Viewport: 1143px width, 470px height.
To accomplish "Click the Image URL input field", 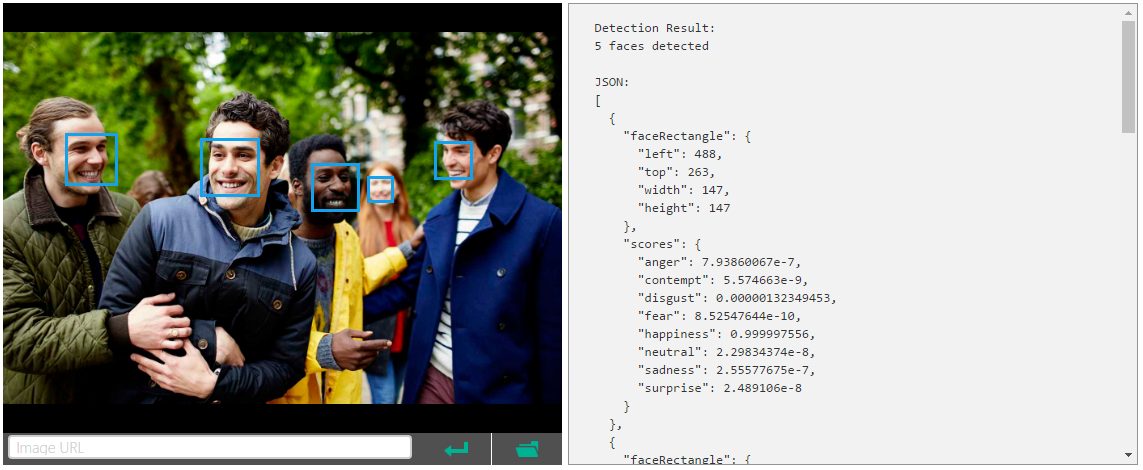I will (210, 447).
